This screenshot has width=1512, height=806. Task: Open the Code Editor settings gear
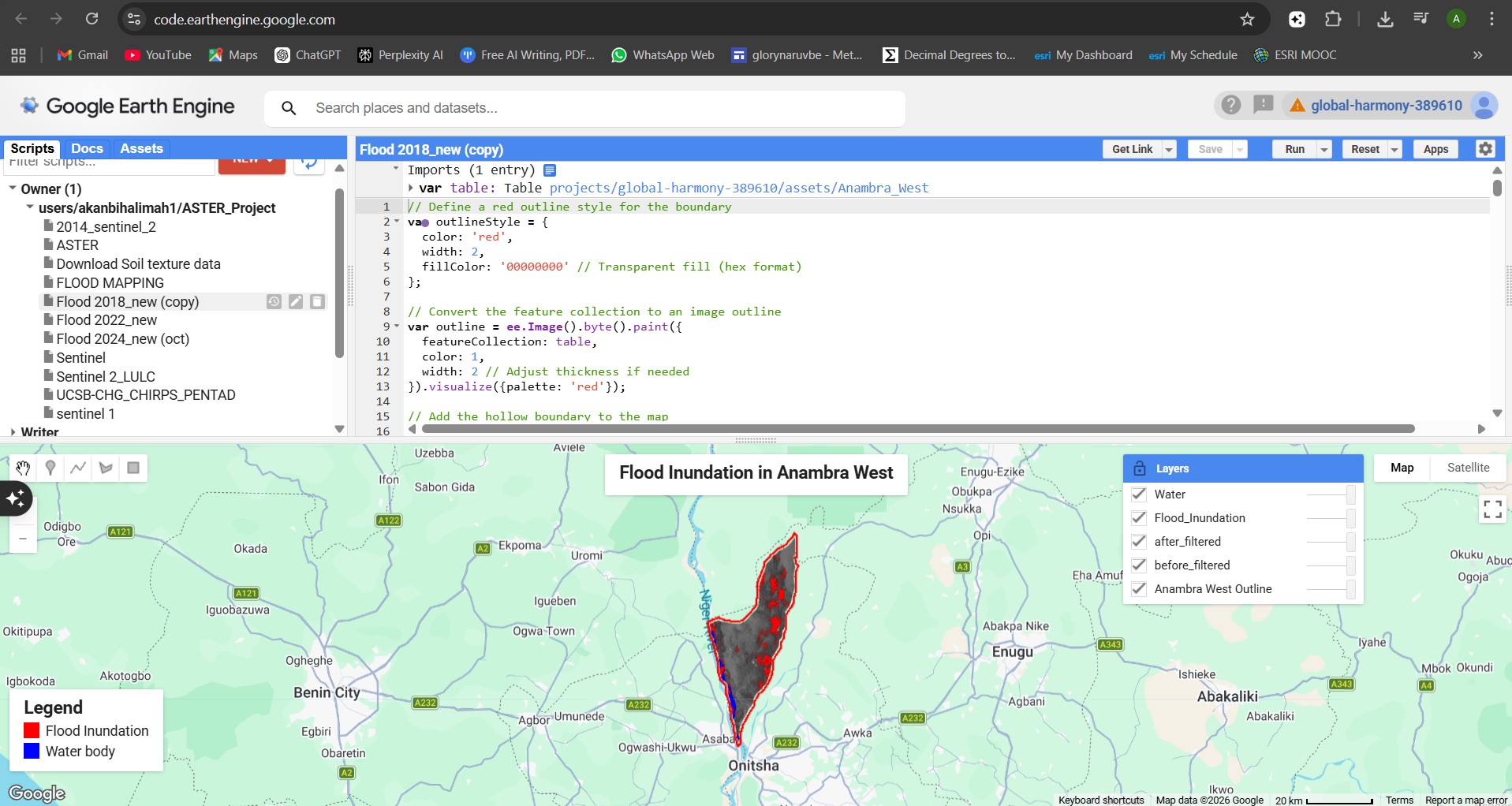tap(1484, 149)
